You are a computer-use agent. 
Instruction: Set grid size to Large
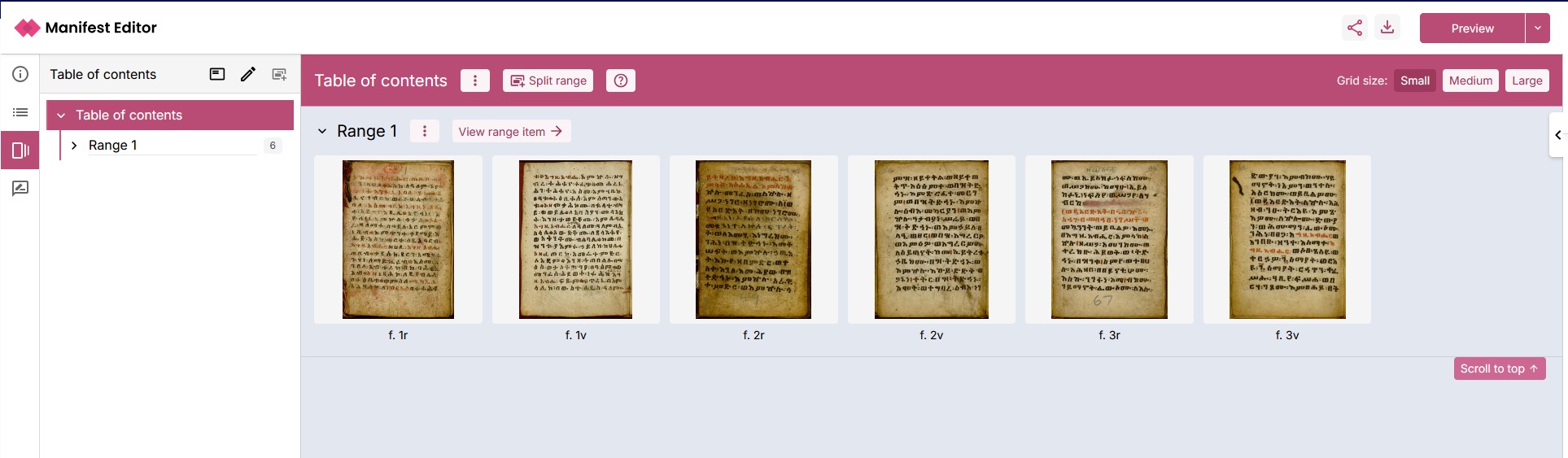[1527, 81]
